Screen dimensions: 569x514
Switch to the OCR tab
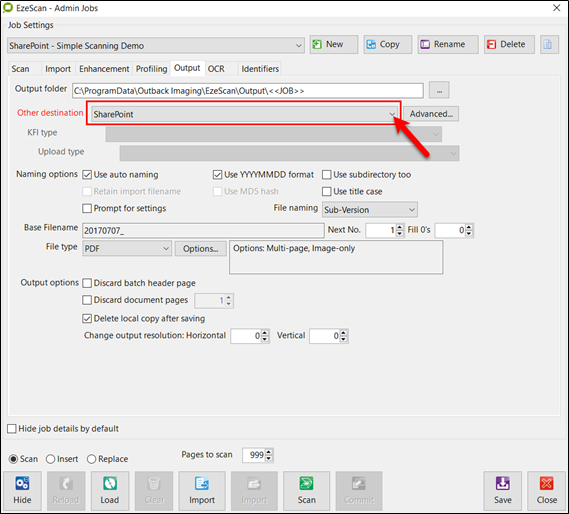click(216, 69)
